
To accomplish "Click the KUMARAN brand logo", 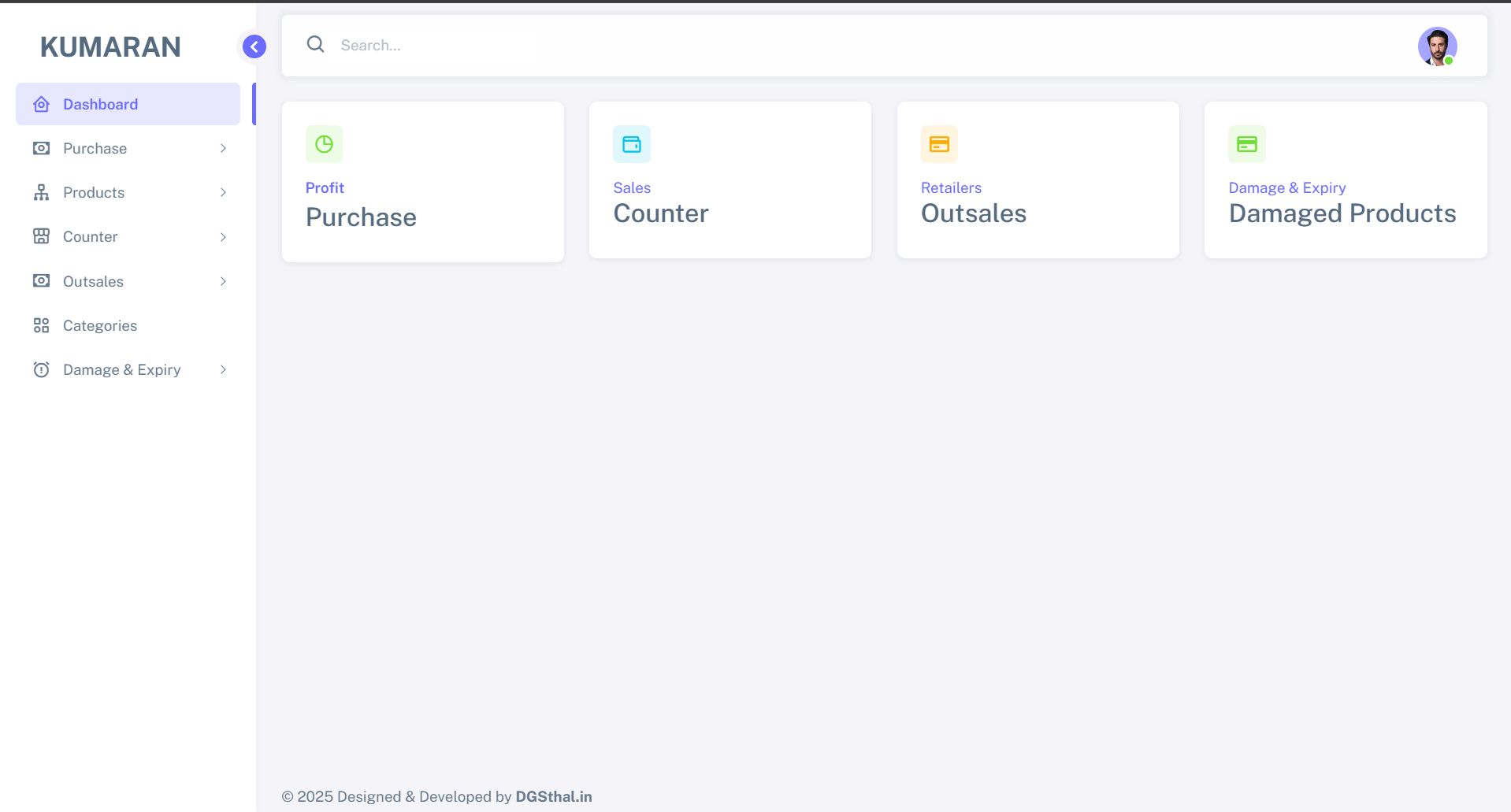I will pyautogui.click(x=110, y=46).
